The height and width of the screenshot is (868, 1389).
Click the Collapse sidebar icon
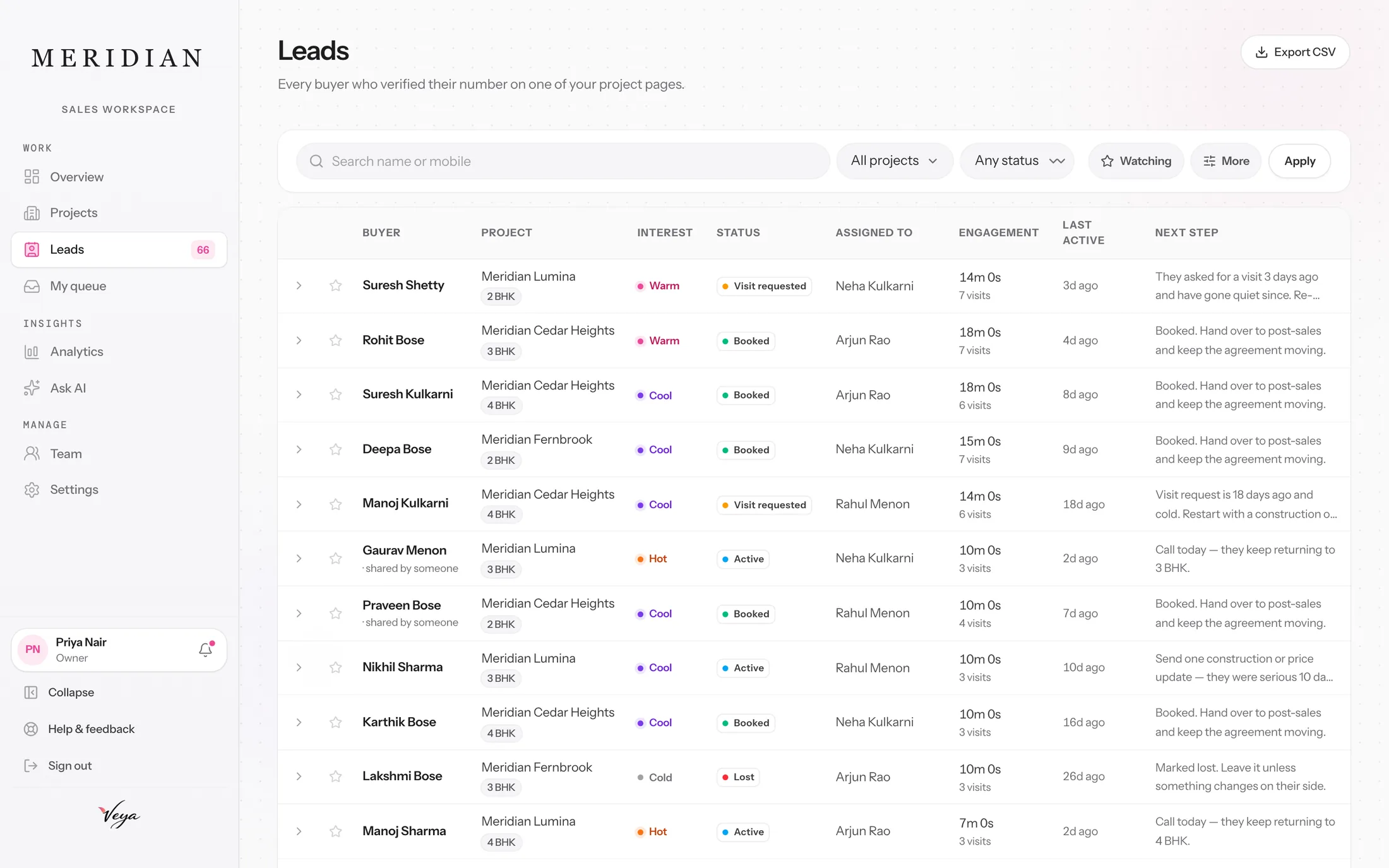[x=31, y=692]
